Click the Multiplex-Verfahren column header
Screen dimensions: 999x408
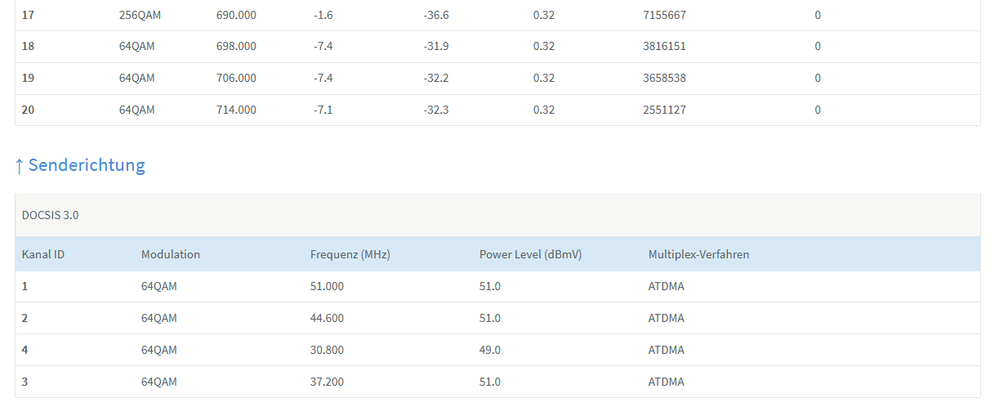698,254
